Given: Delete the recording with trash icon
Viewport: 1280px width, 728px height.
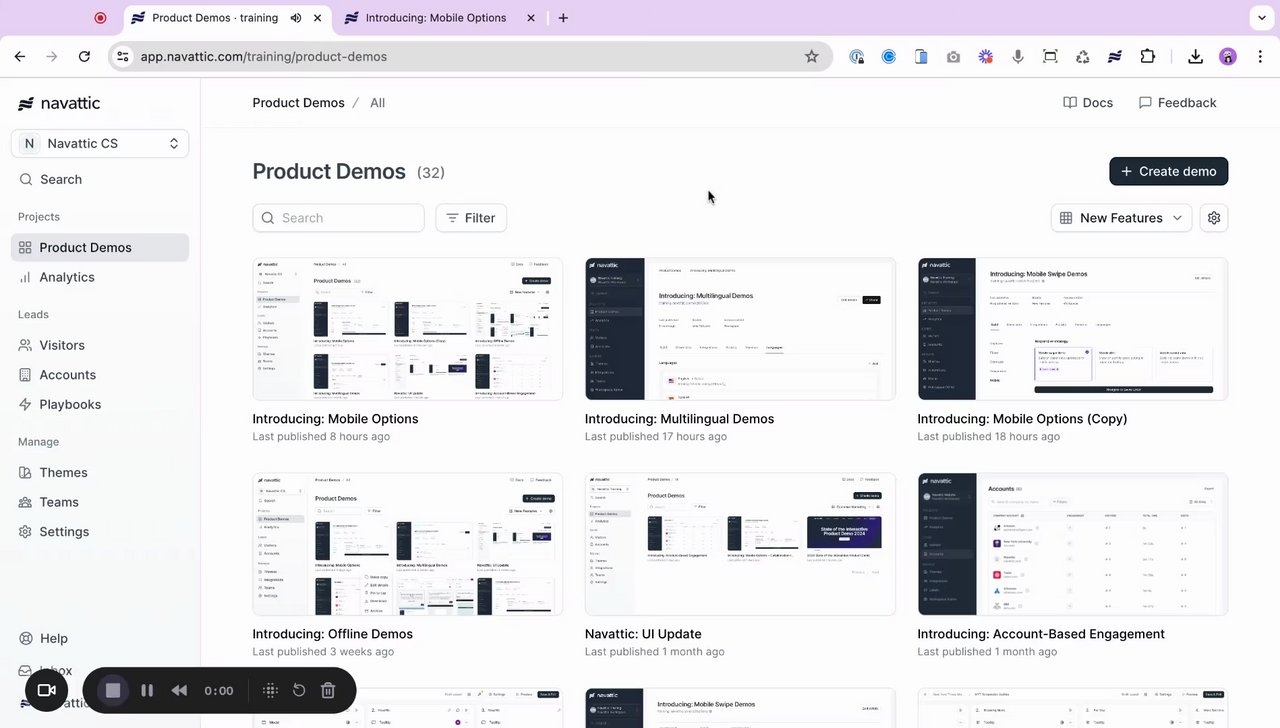Looking at the screenshot, I should pyautogui.click(x=328, y=690).
